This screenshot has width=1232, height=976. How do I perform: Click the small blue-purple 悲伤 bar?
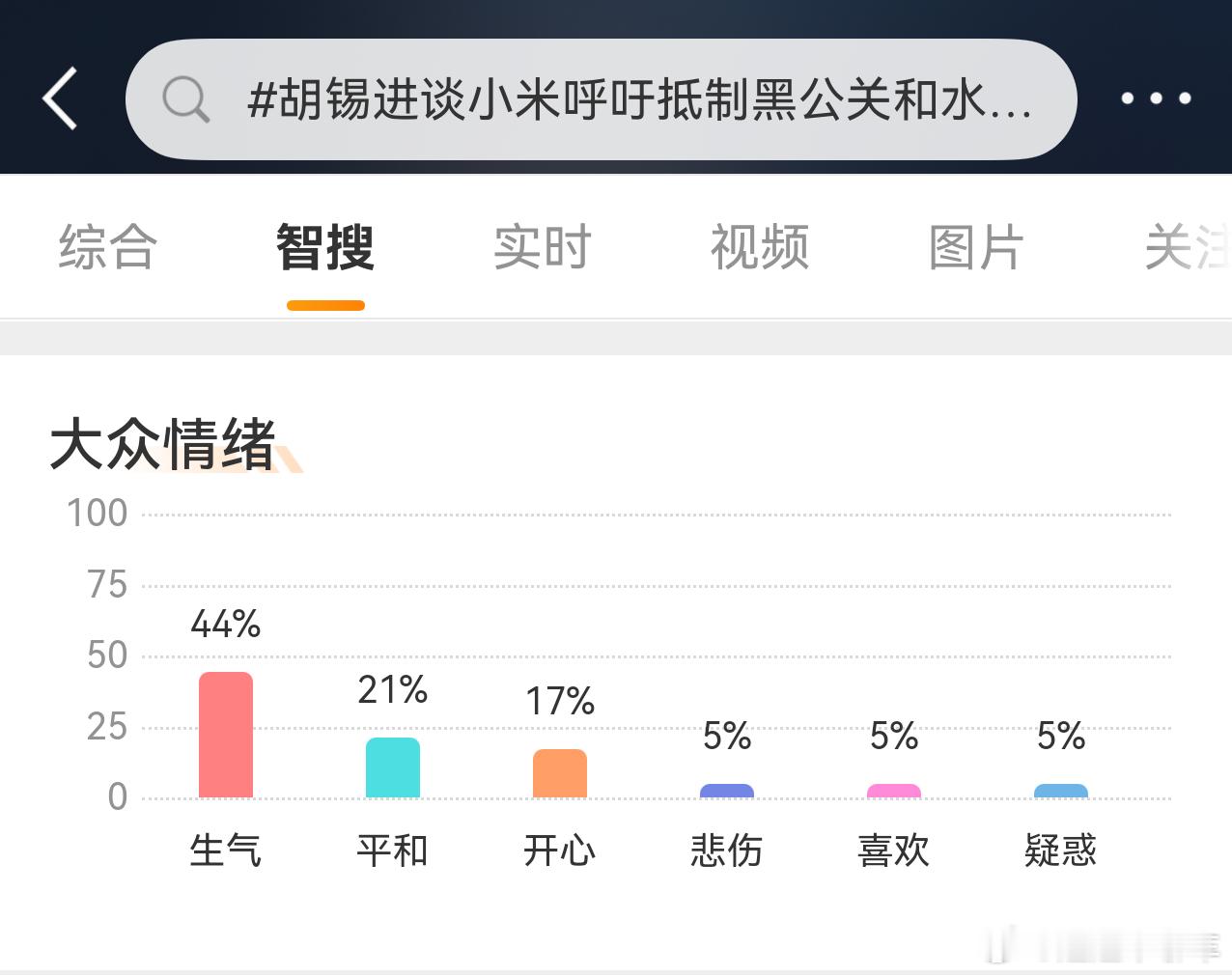tap(727, 791)
